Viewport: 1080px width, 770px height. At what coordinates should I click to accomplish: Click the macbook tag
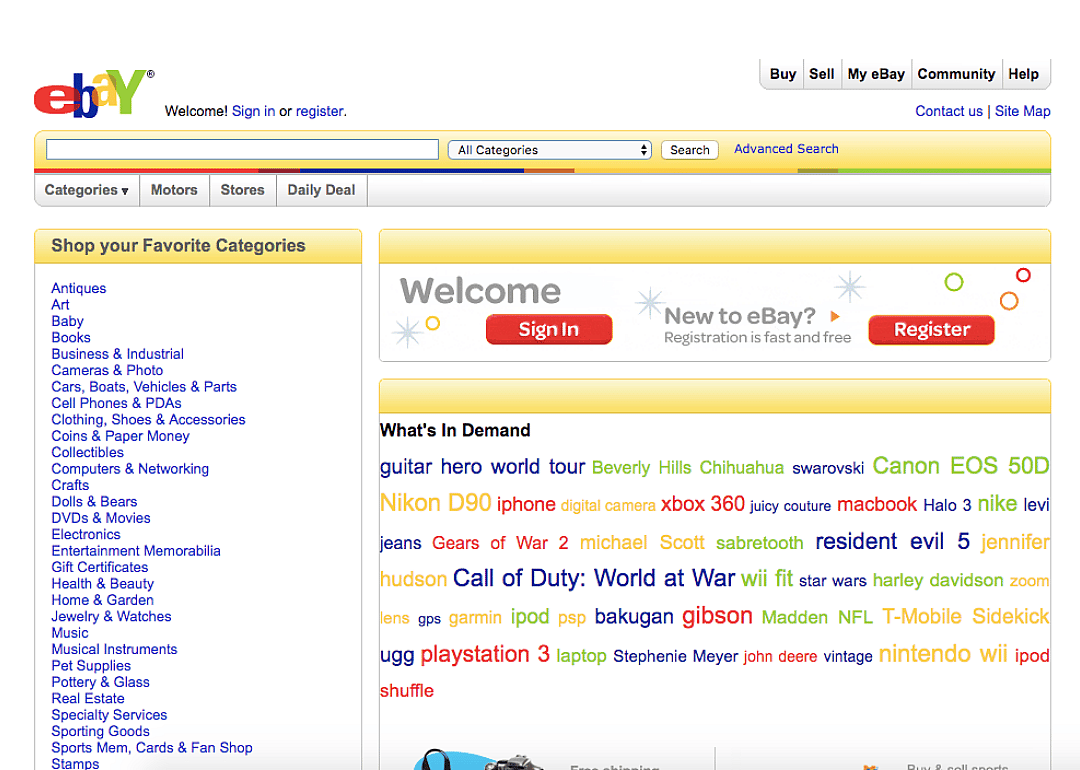[877, 505]
